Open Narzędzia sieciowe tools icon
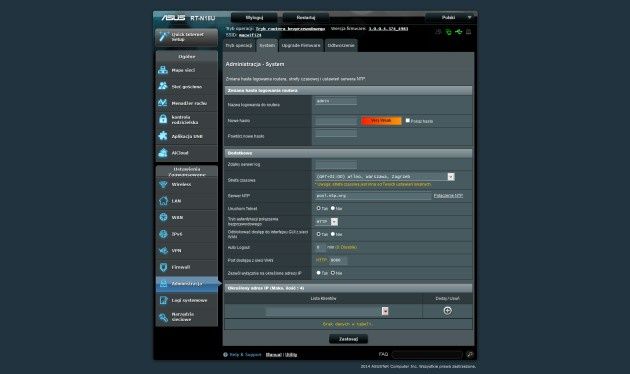 point(163,317)
